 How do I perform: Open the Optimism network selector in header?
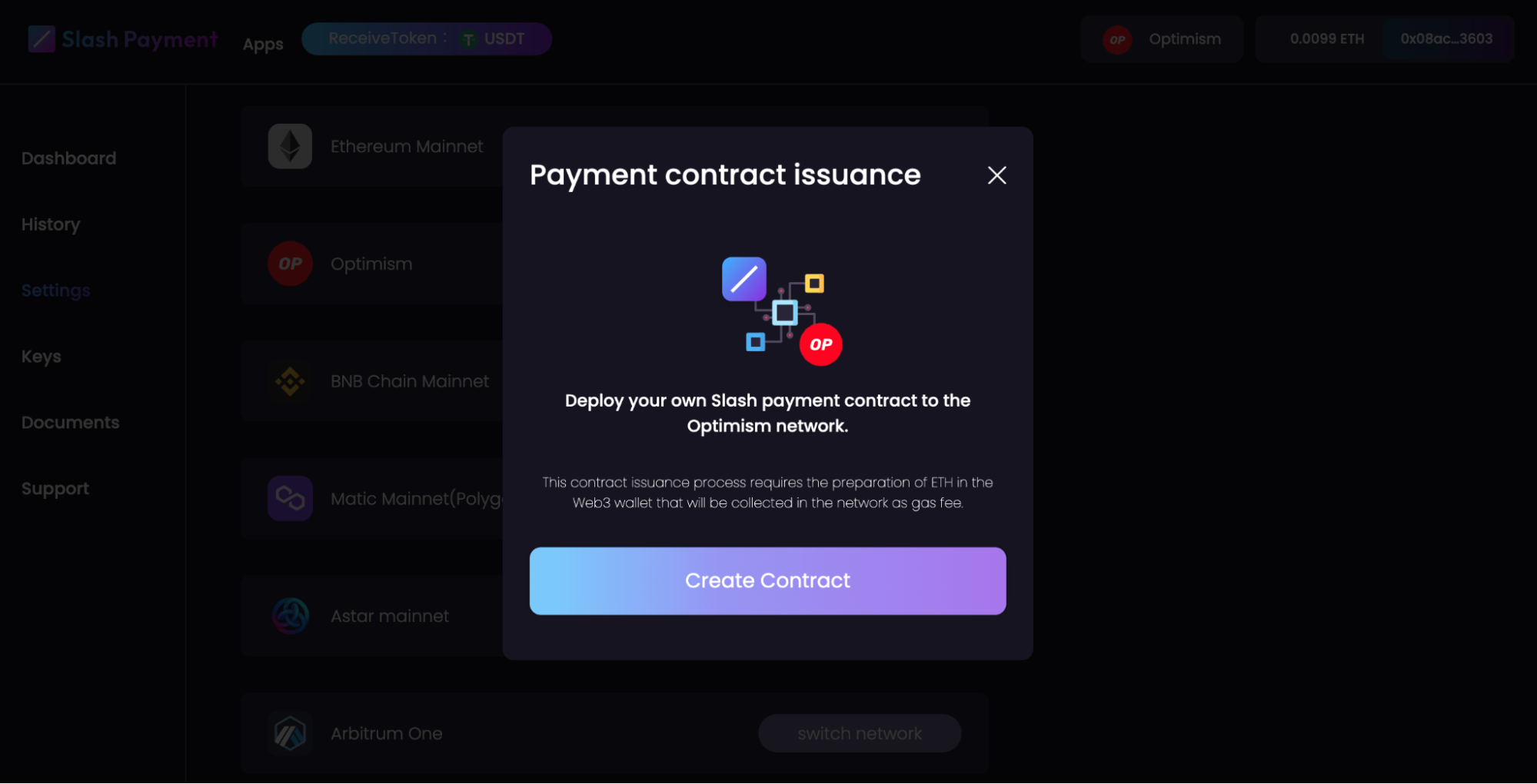[1161, 39]
